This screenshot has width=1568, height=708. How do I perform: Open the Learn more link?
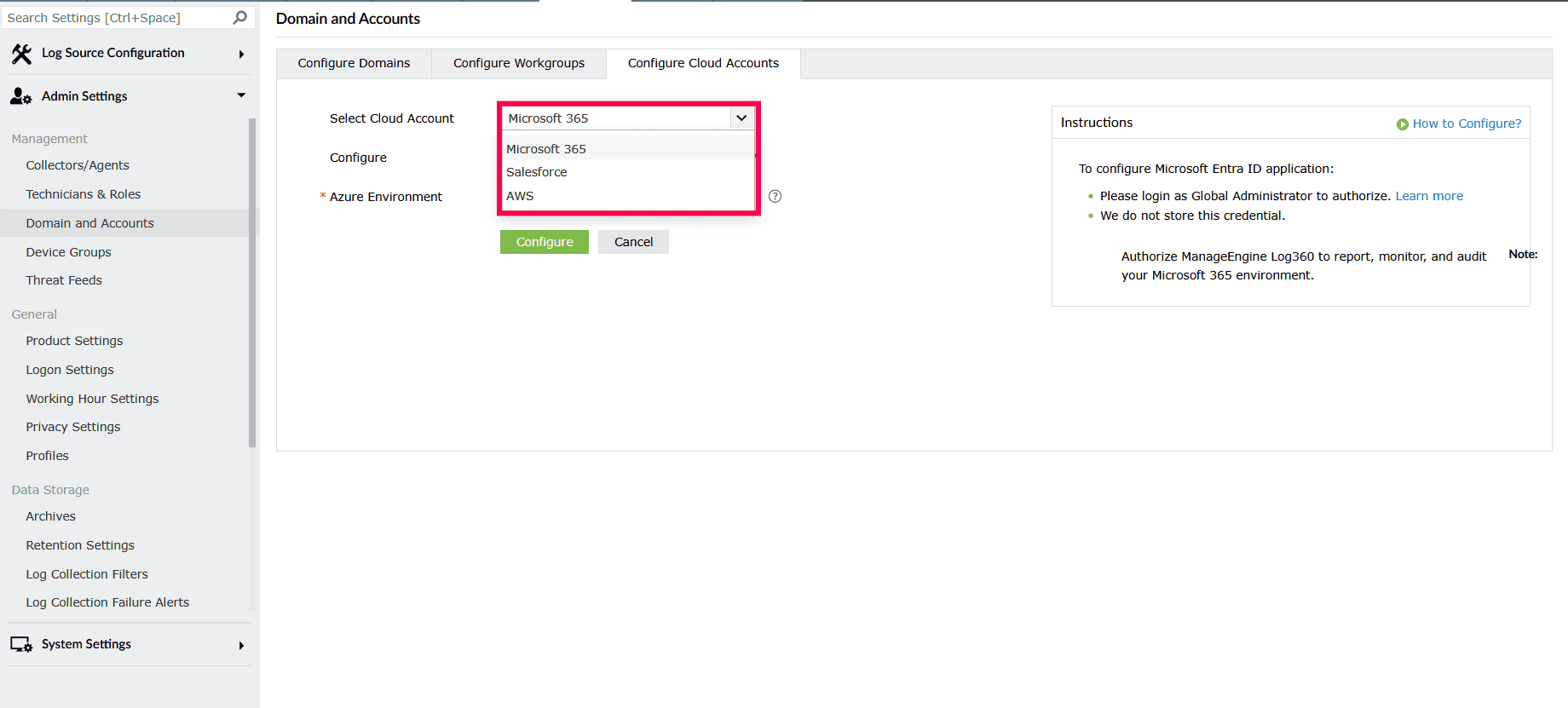point(1429,196)
